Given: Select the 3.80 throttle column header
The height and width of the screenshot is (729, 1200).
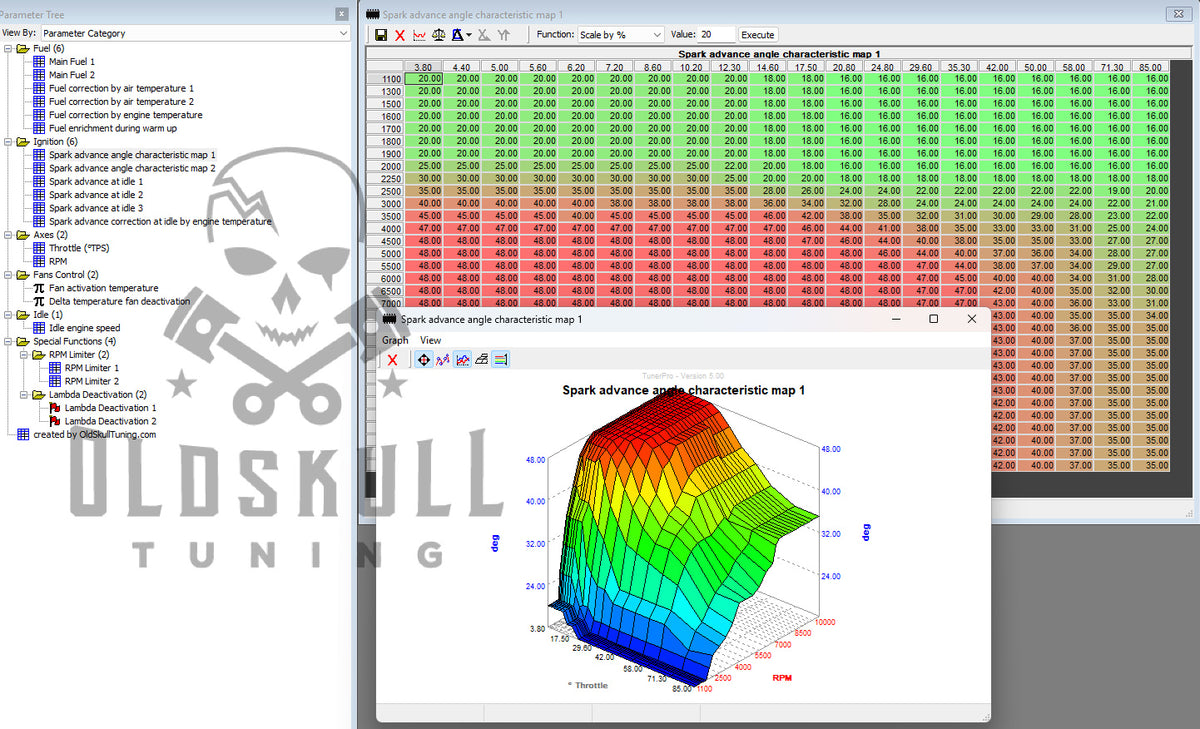Looking at the screenshot, I should pyautogui.click(x=423, y=67).
